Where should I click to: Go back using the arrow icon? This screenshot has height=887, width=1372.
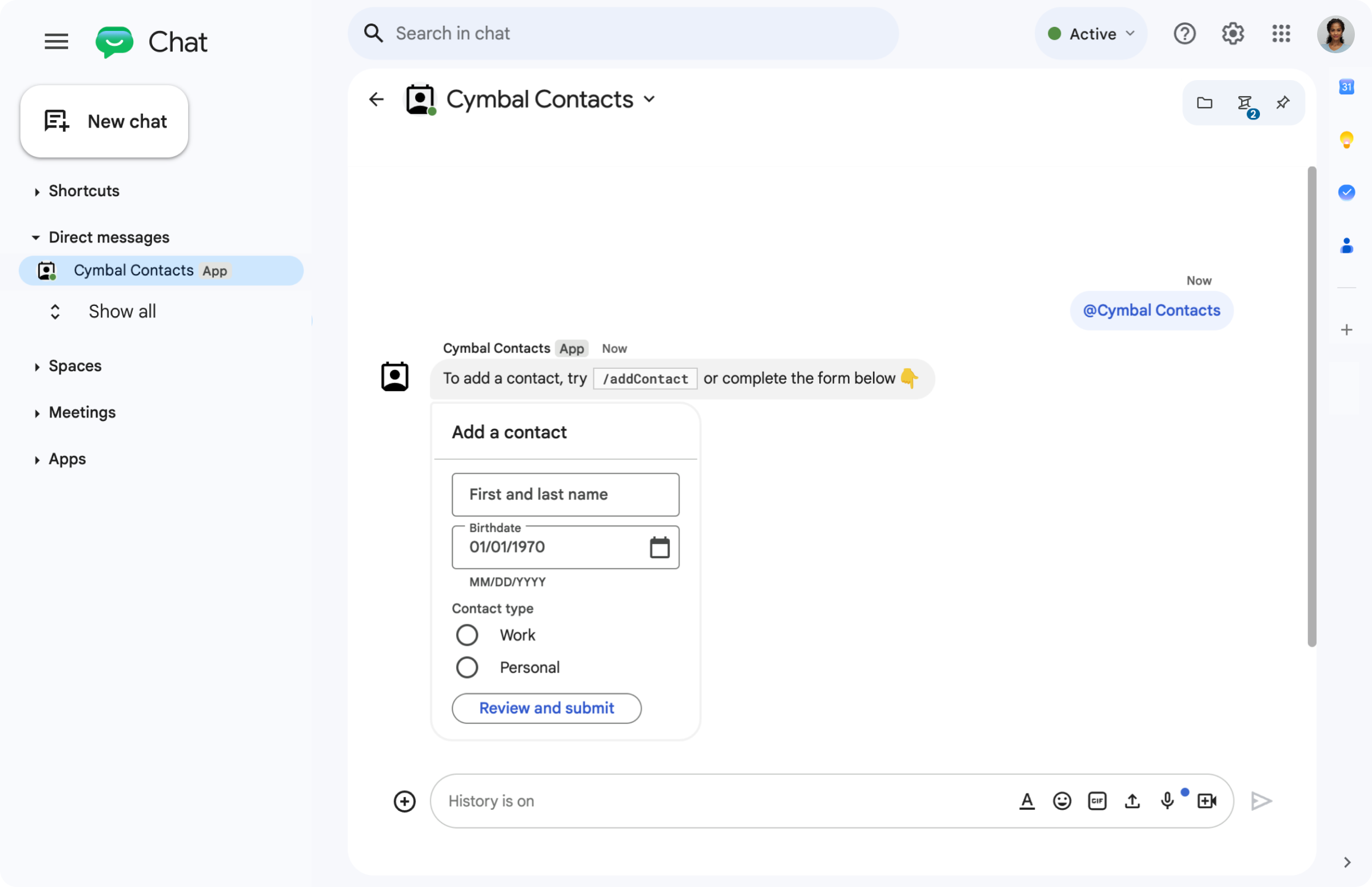click(x=376, y=100)
